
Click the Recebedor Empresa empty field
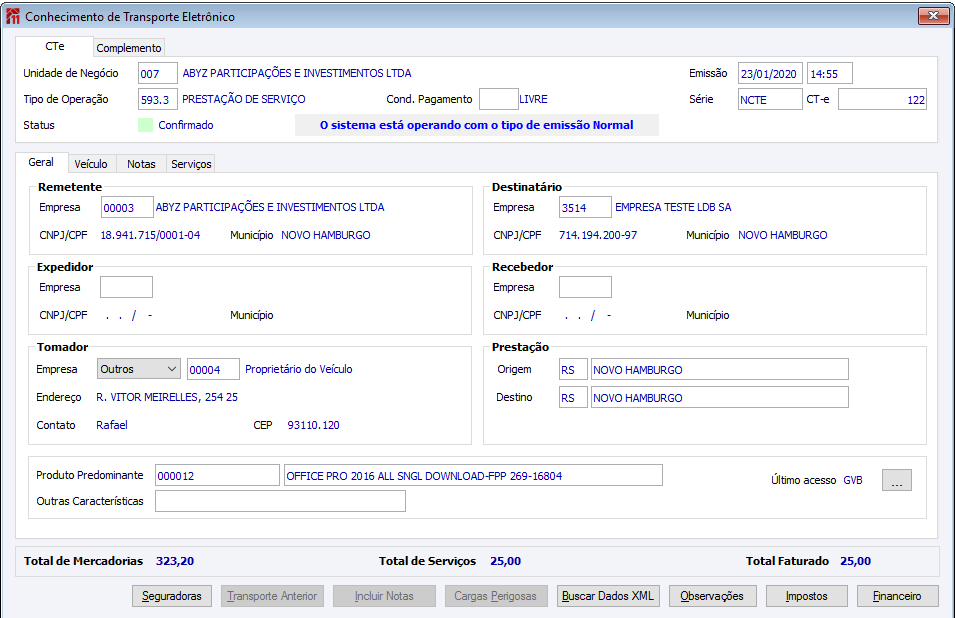(x=585, y=287)
